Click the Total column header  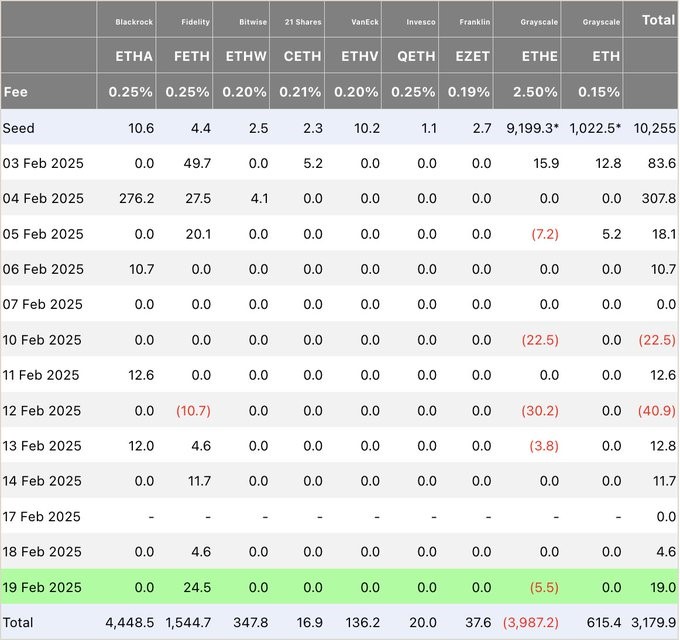(658, 20)
